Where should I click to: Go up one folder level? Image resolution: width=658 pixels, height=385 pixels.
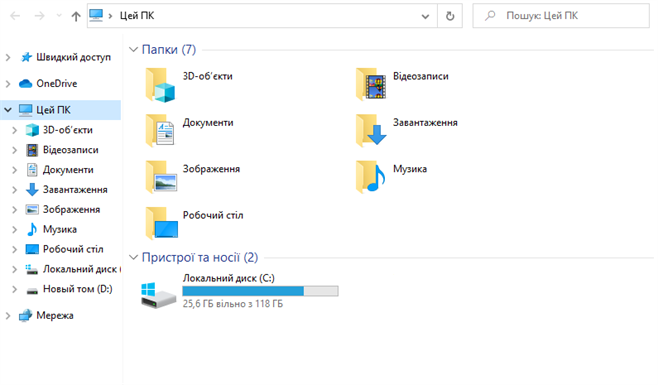click(x=76, y=16)
